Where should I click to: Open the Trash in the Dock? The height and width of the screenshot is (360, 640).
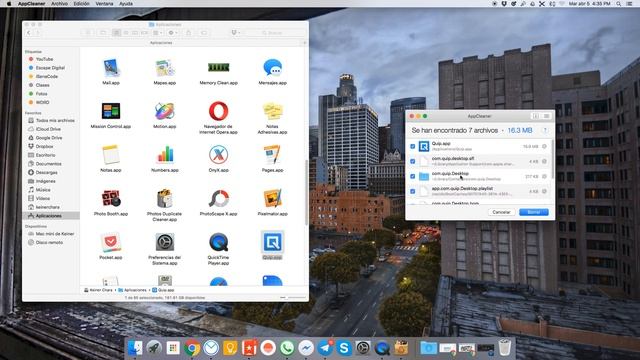coord(504,348)
